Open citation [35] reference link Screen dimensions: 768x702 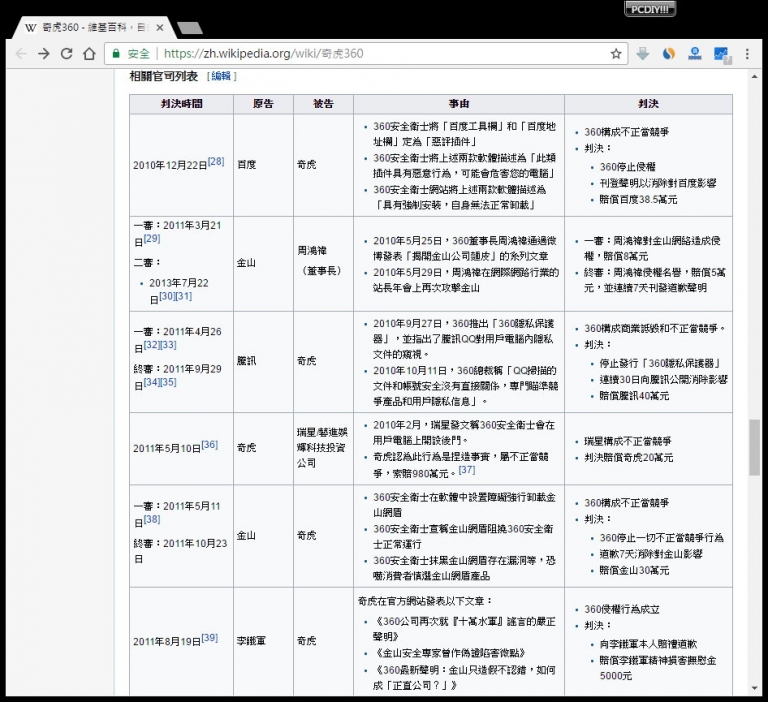click(168, 382)
